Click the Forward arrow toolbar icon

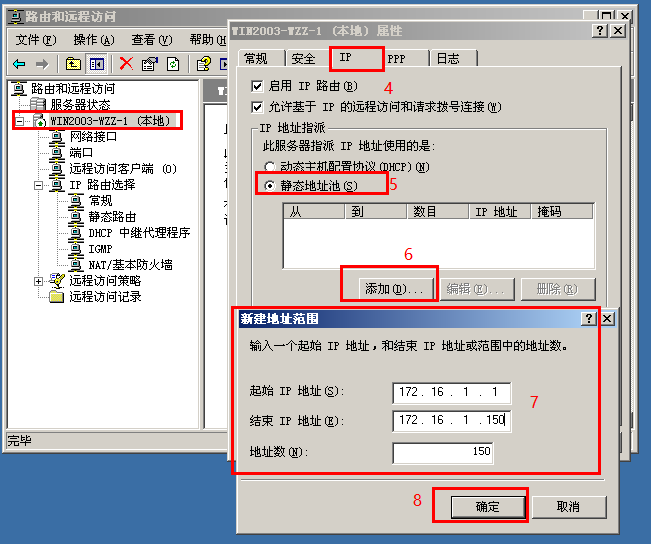coord(42,64)
